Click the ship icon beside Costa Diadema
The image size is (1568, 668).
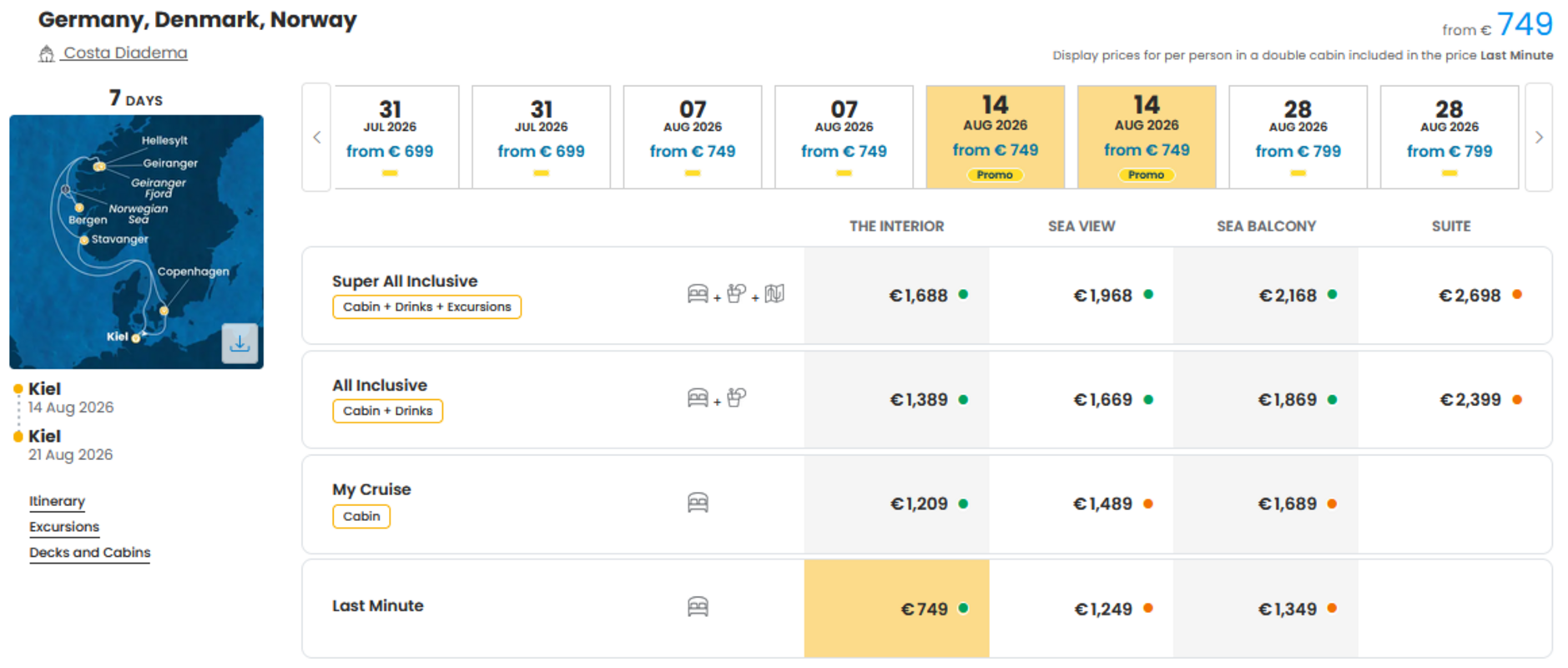47,54
